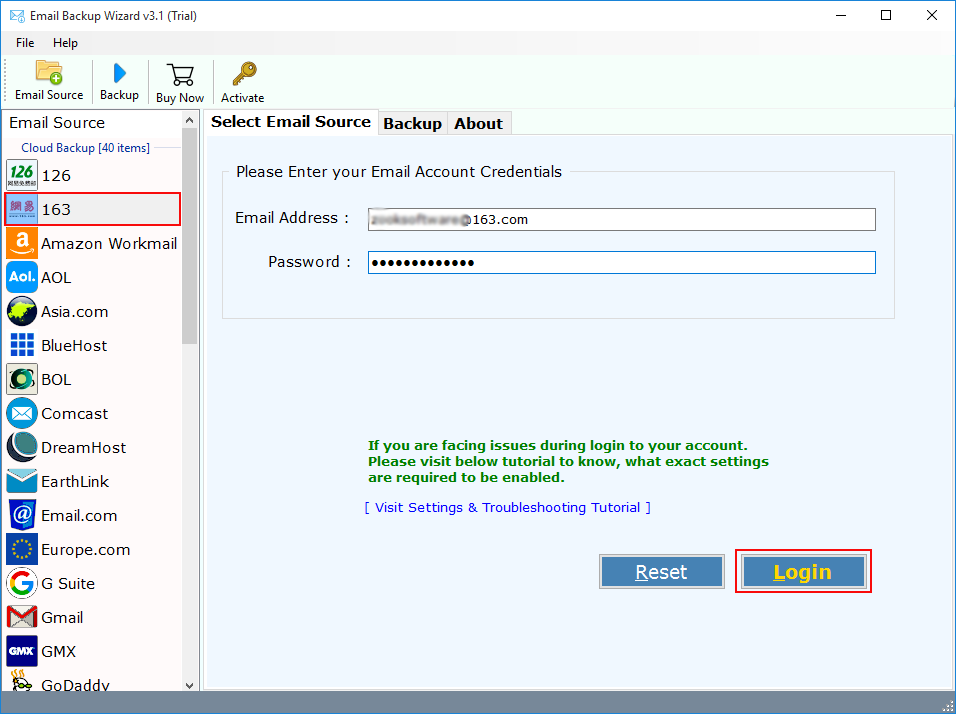
Task: Switch to the About tab
Action: pyautogui.click(x=479, y=123)
